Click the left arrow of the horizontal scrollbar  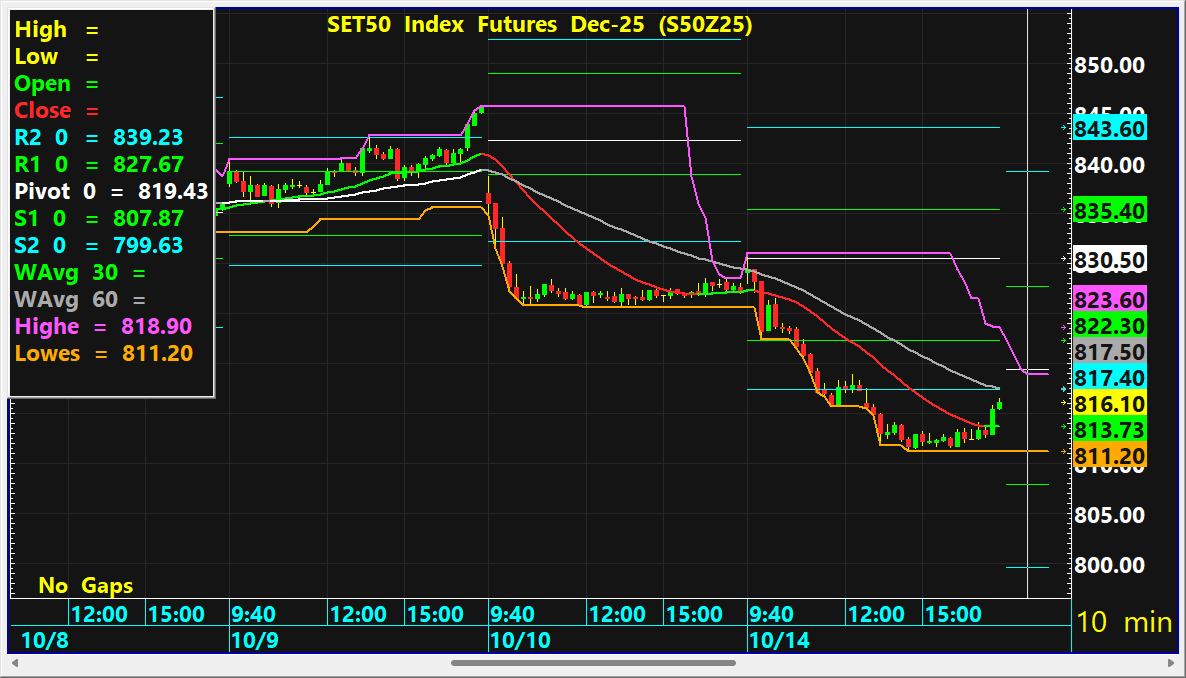click(15, 662)
